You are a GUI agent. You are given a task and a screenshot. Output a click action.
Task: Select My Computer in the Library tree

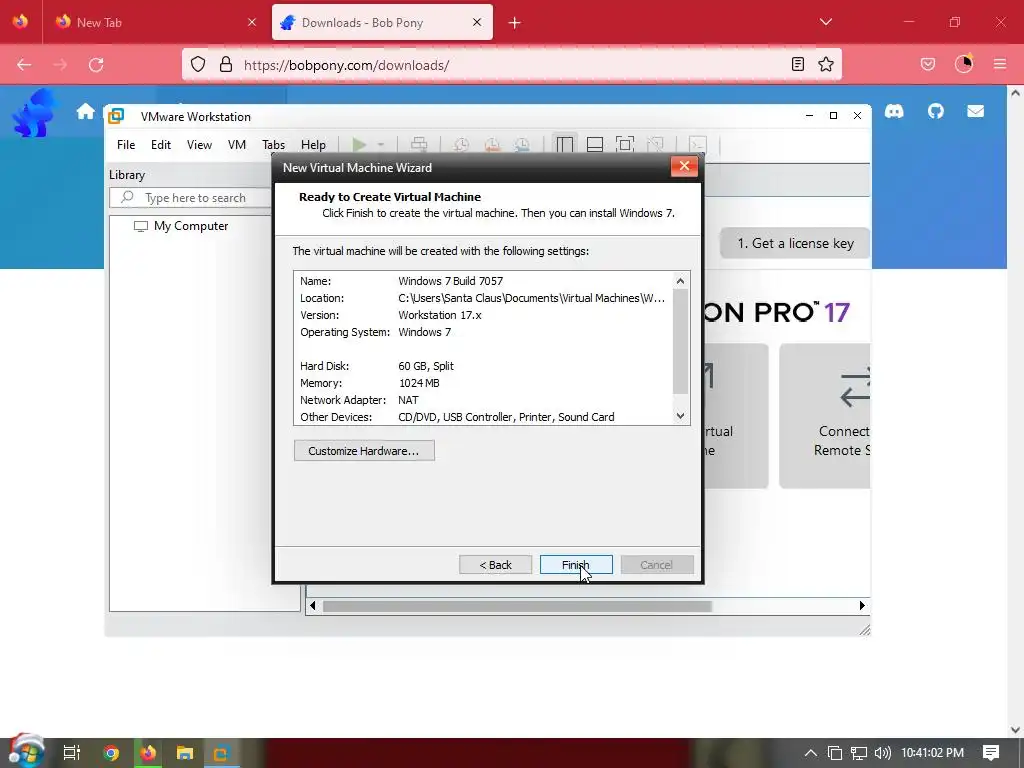[x=191, y=226]
